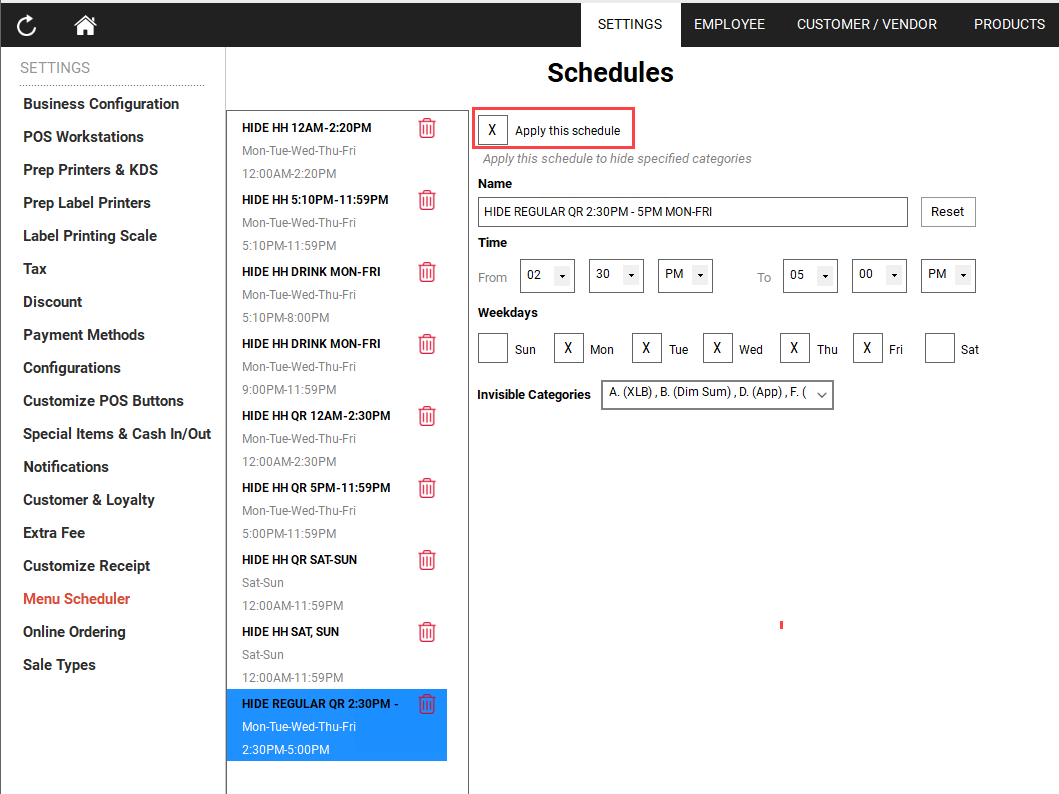The width and height of the screenshot is (1059, 794).
Task: Delete the "HIDE HH 12AM-2:20PM" schedule
Action: tap(427, 128)
